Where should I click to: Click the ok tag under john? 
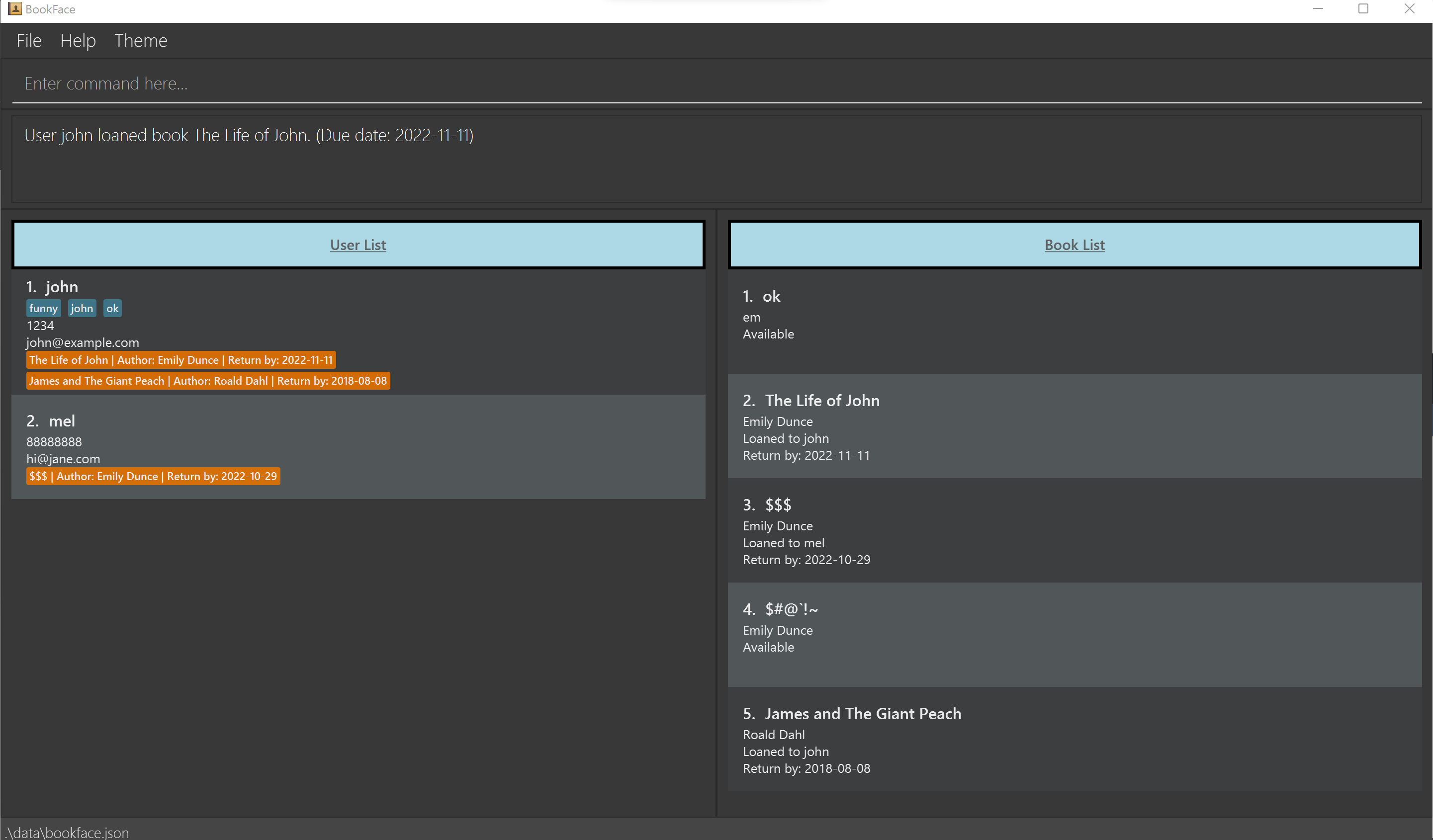tap(112, 309)
